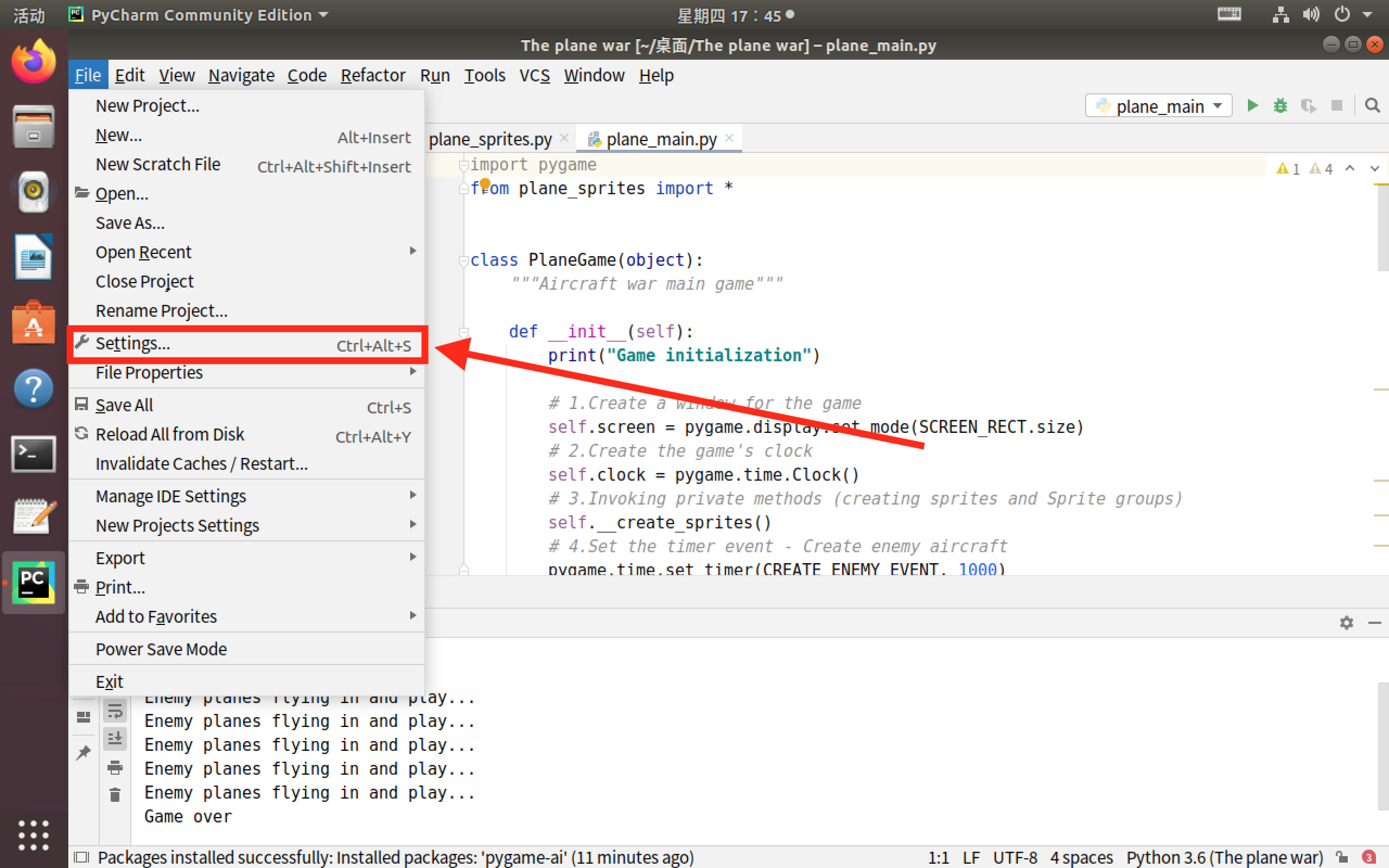Click the Debug bug icon
The width and height of the screenshot is (1389, 868).
pyautogui.click(x=1280, y=106)
